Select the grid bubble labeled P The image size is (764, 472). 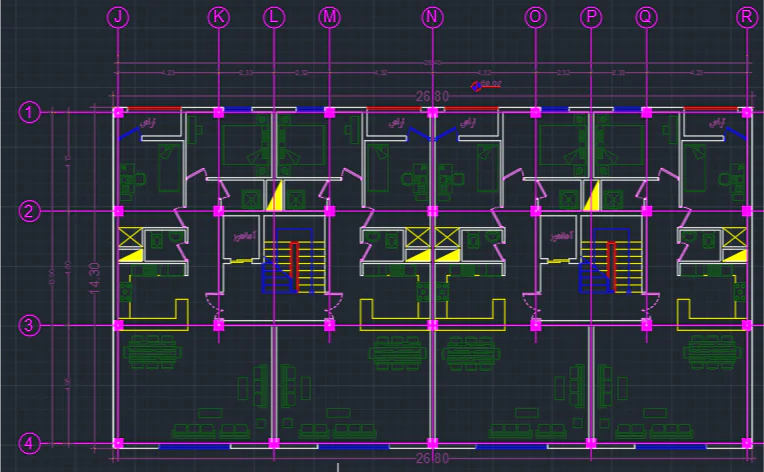[591, 17]
